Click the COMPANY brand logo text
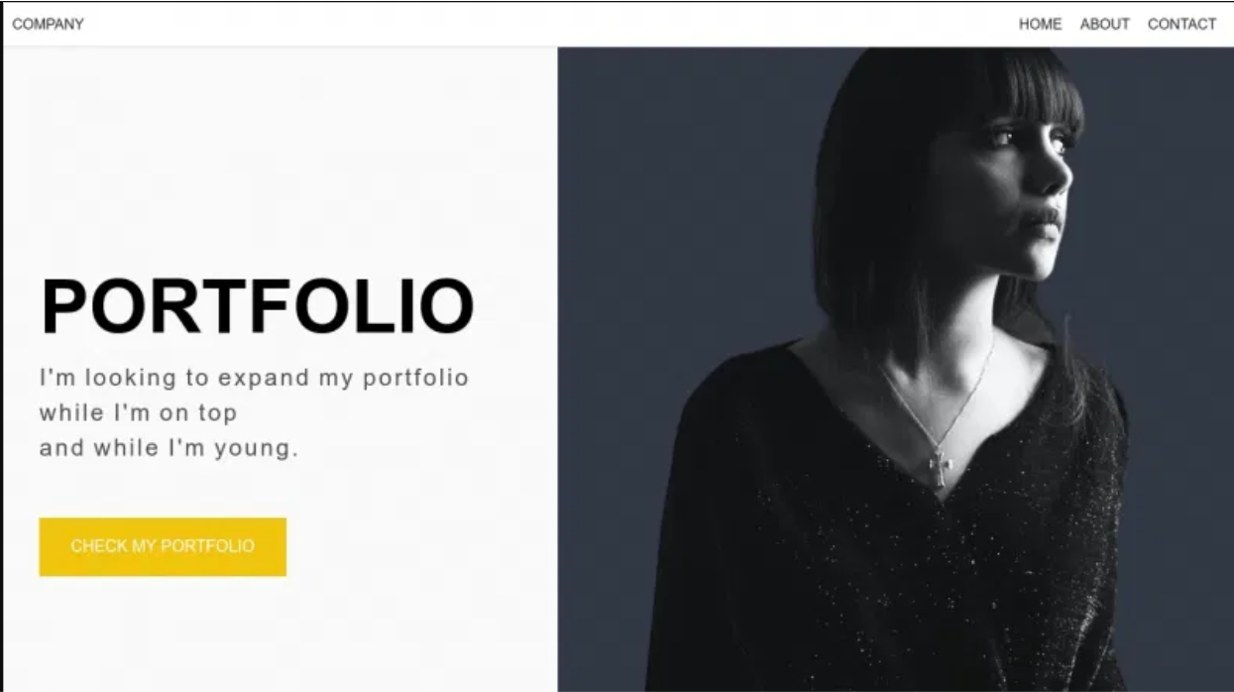This screenshot has width=1234, height=692. tap(48, 24)
